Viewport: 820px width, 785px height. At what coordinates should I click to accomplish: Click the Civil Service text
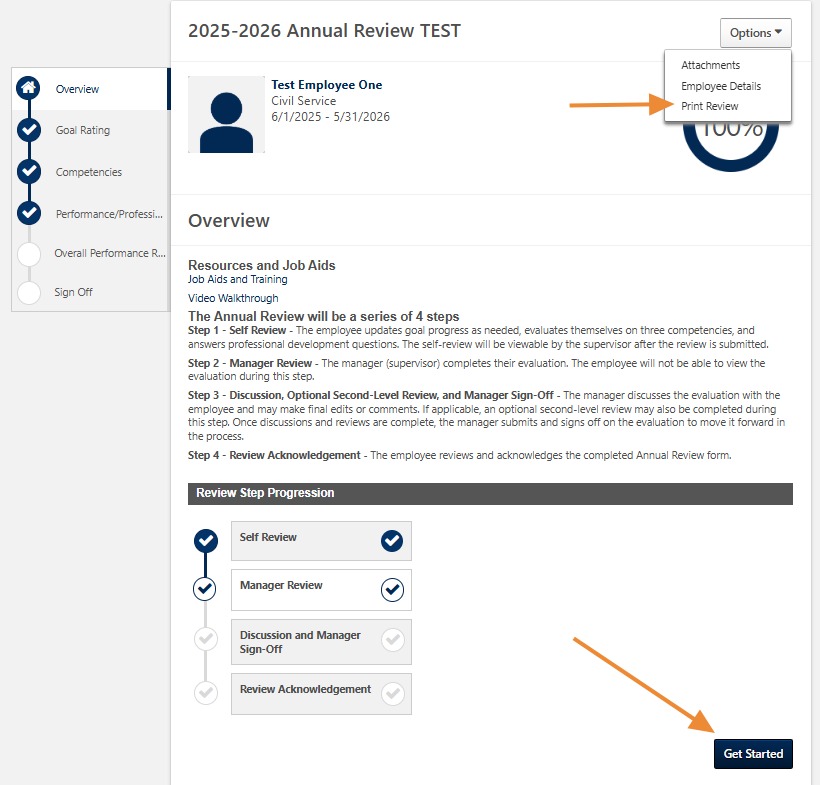303,101
